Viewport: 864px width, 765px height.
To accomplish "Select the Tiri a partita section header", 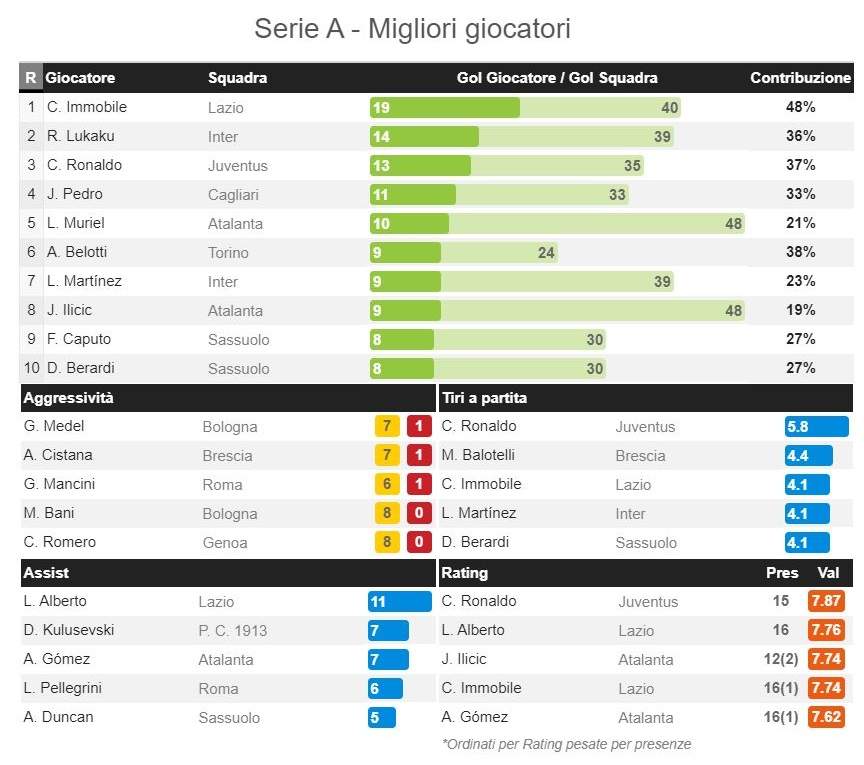I will [484, 398].
